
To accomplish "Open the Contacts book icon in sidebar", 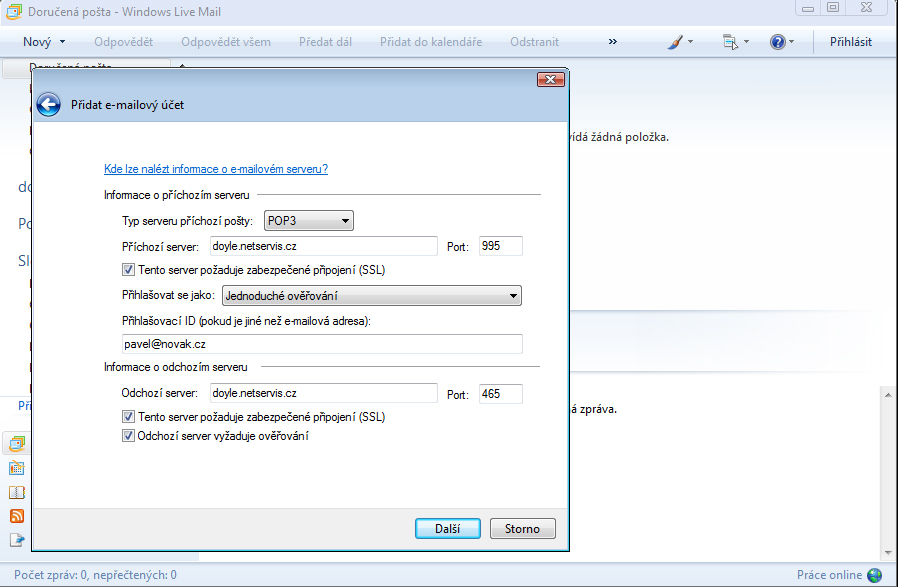I will (x=17, y=493).
